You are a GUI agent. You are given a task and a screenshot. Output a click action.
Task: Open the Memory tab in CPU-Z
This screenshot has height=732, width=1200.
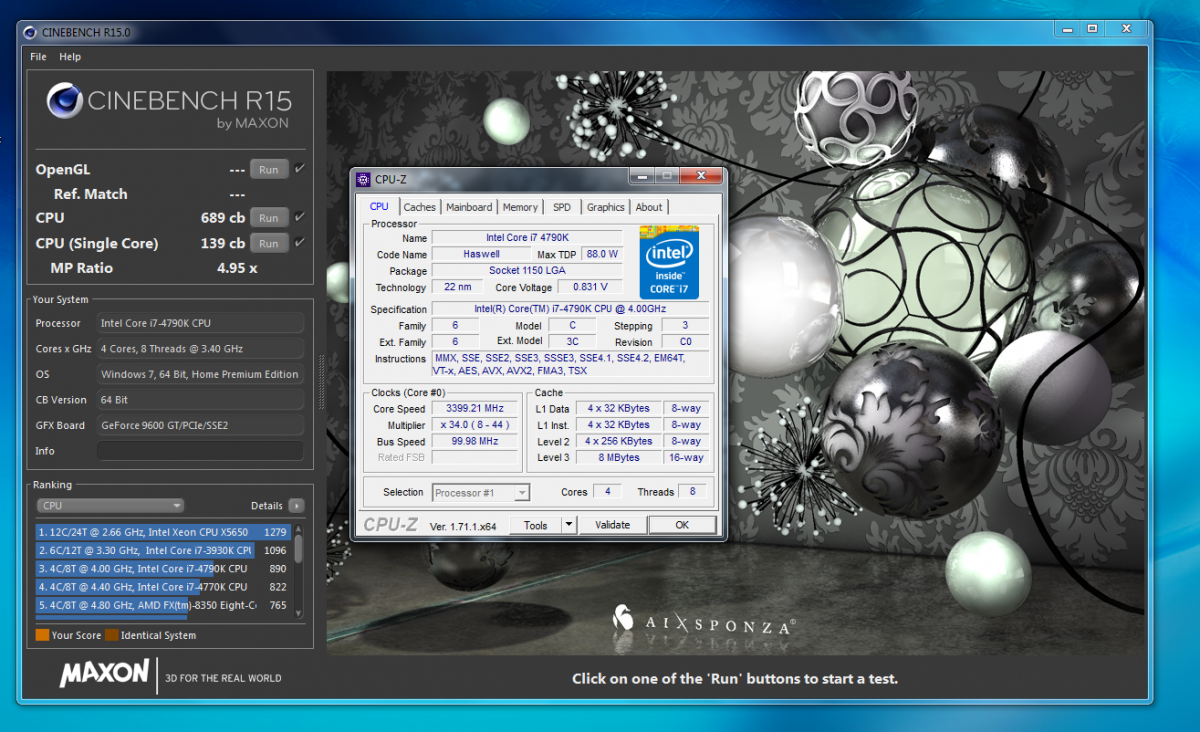point(520,207)
